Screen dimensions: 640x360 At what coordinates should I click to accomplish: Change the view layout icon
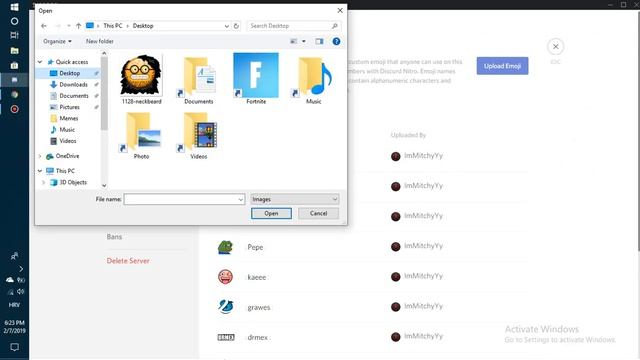[293, 41]
